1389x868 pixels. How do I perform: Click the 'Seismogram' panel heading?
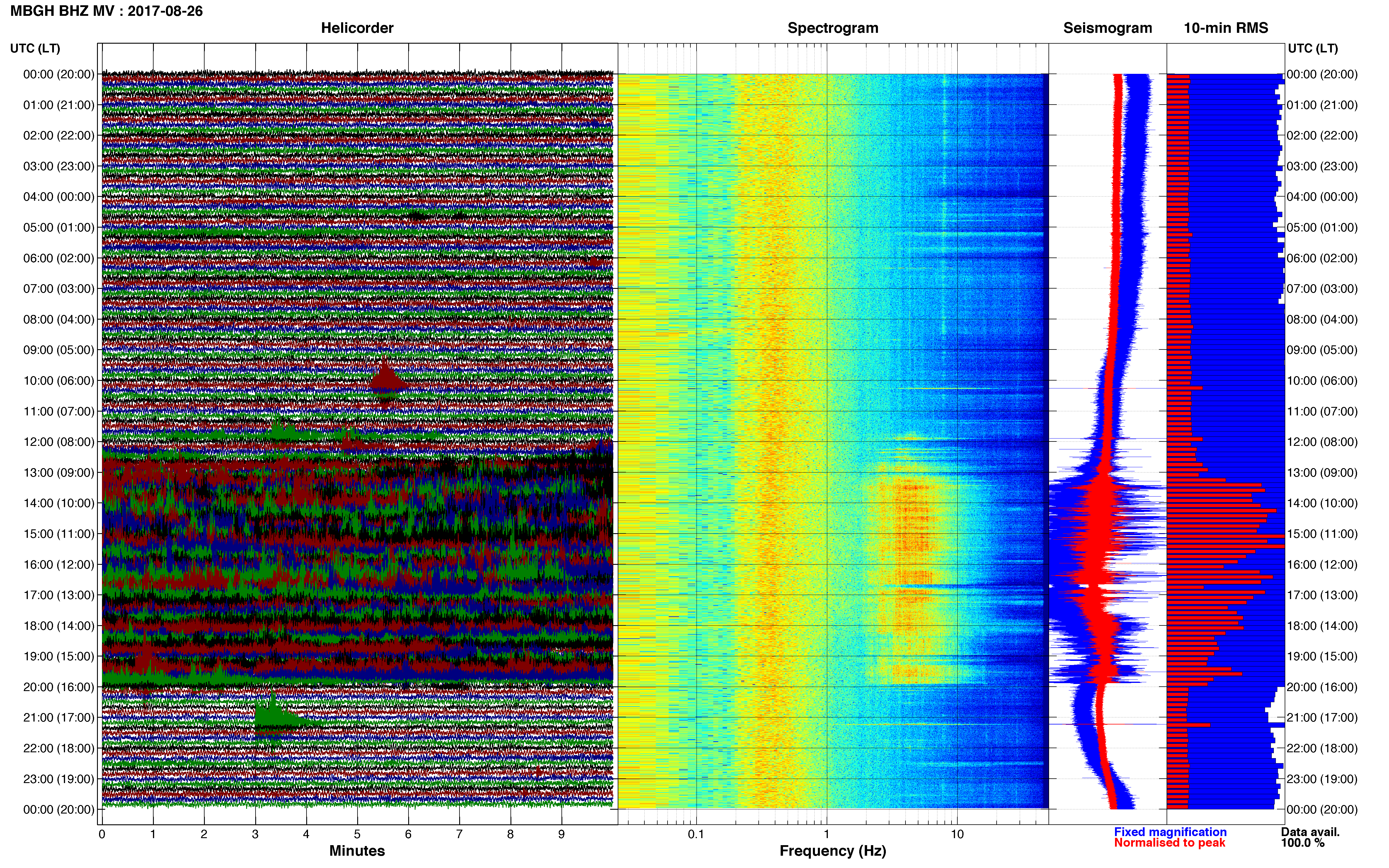click(1108, 28)
